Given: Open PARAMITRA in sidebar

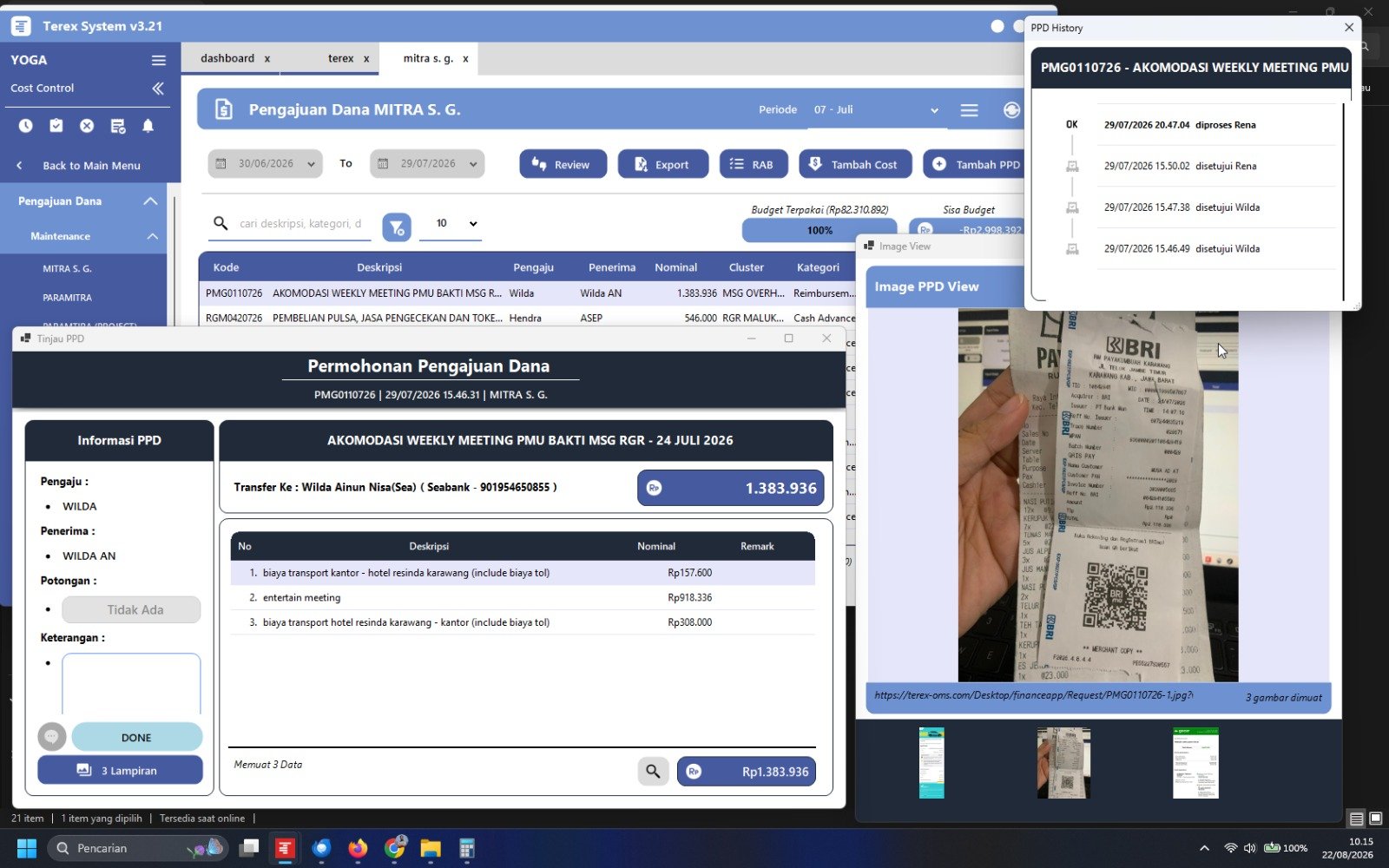Looking at the screenshot, I should 67,298.
